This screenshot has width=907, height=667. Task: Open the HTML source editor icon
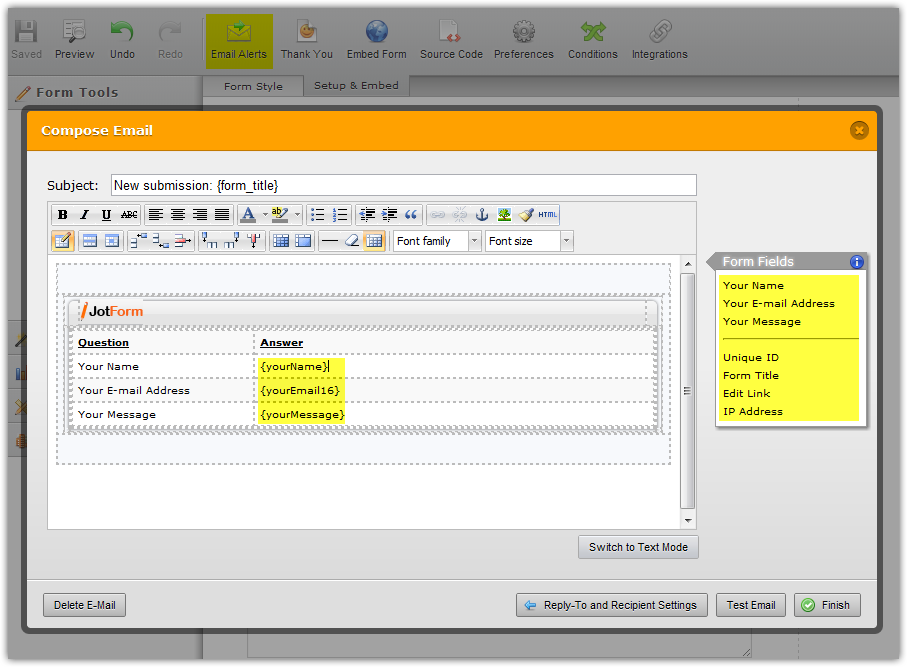click(548, 215)
